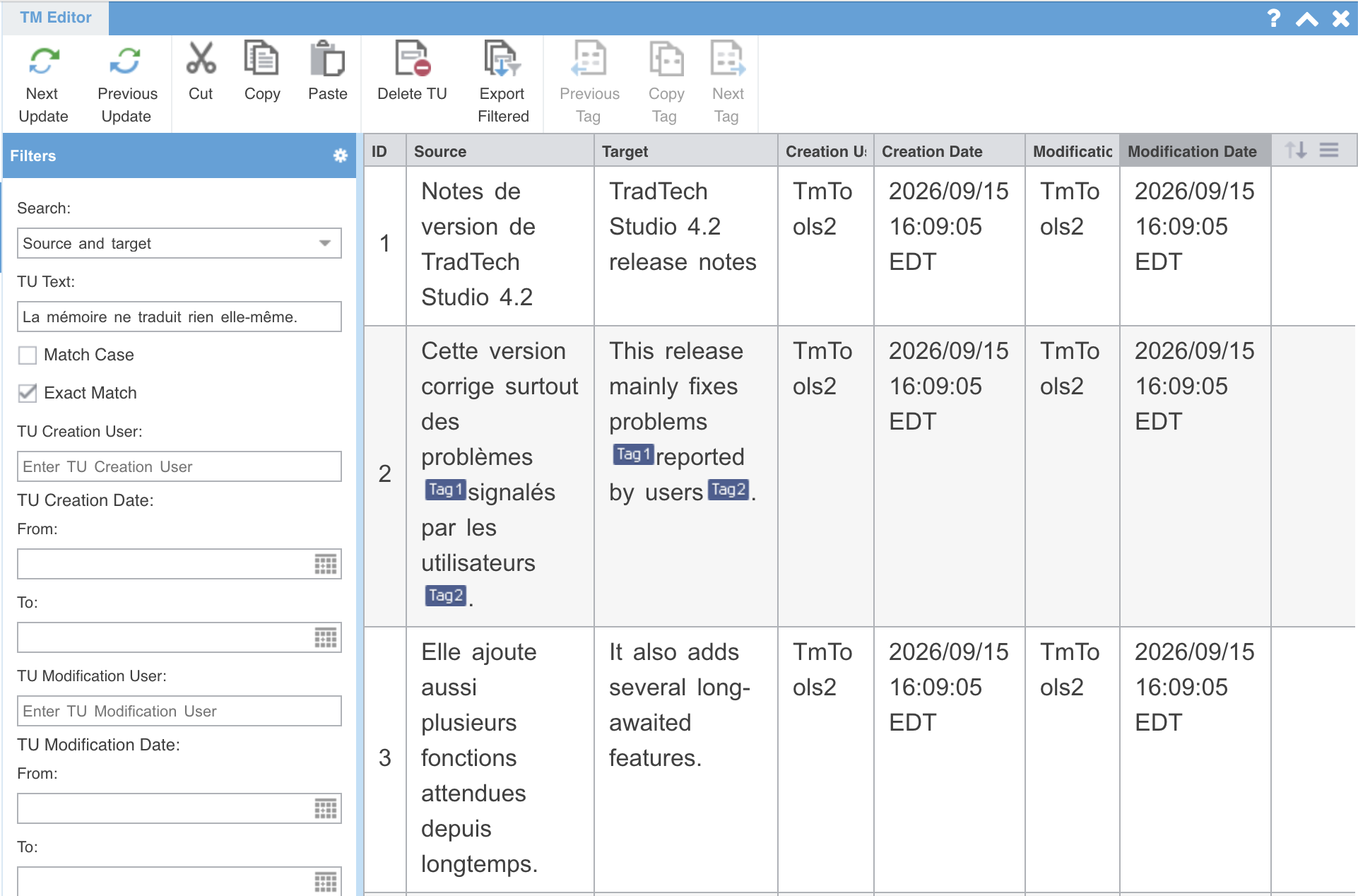Click the Next Tag icon
Screen dimensions: 1358x896
point(728,58)
